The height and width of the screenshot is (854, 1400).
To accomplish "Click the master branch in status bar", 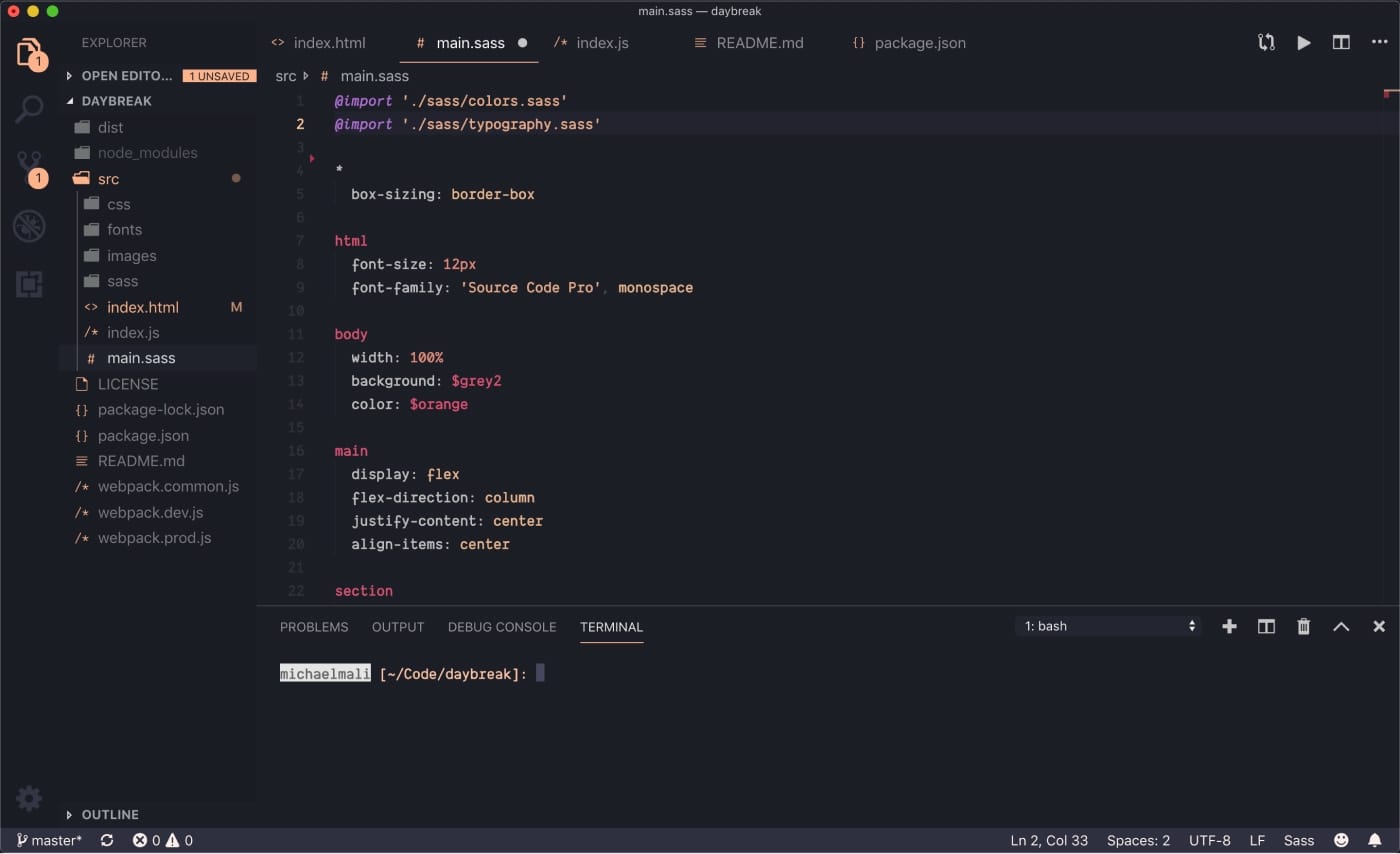I will click(x=49, y=841).
